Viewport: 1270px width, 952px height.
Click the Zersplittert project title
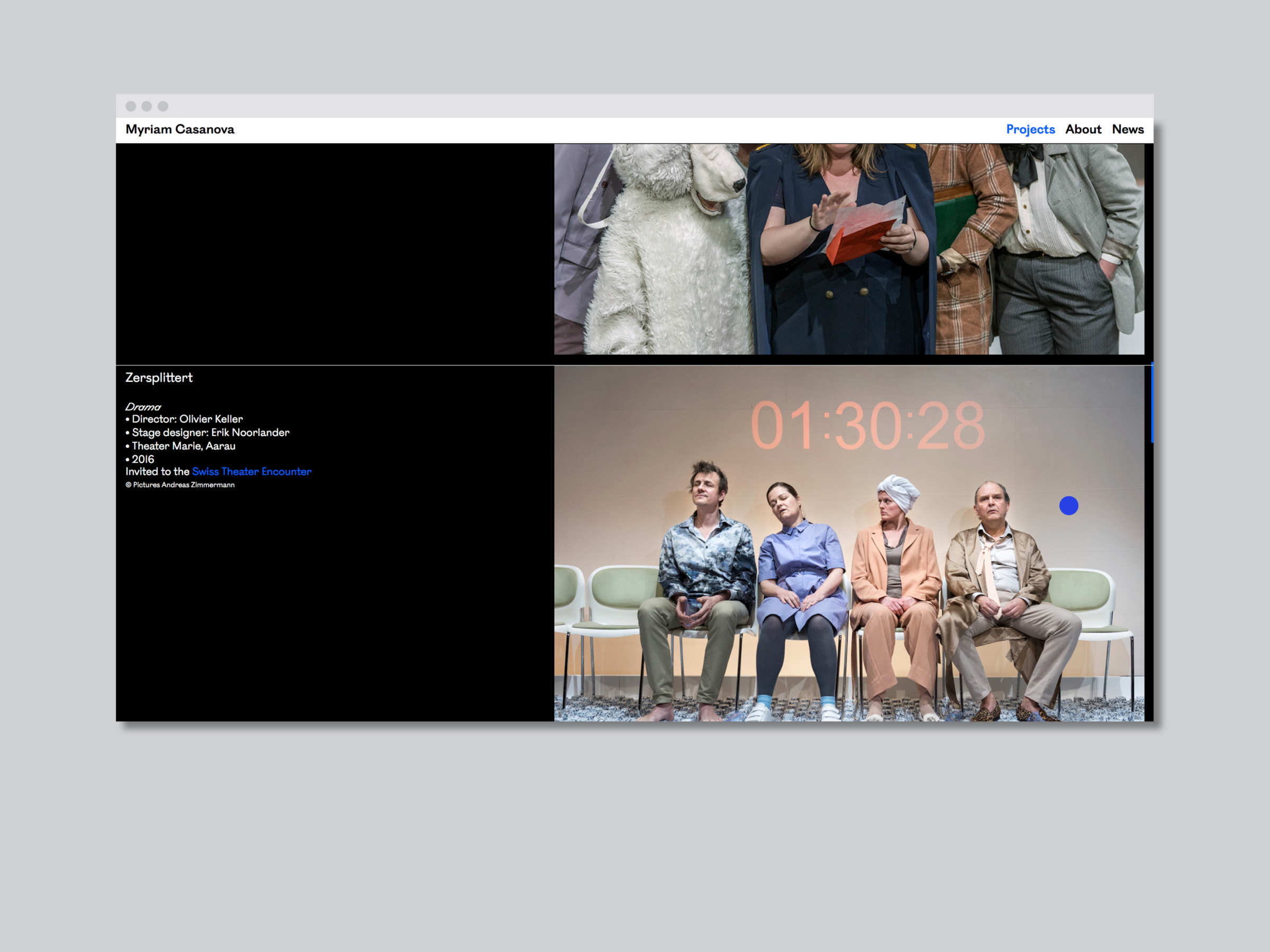point(159,378)
